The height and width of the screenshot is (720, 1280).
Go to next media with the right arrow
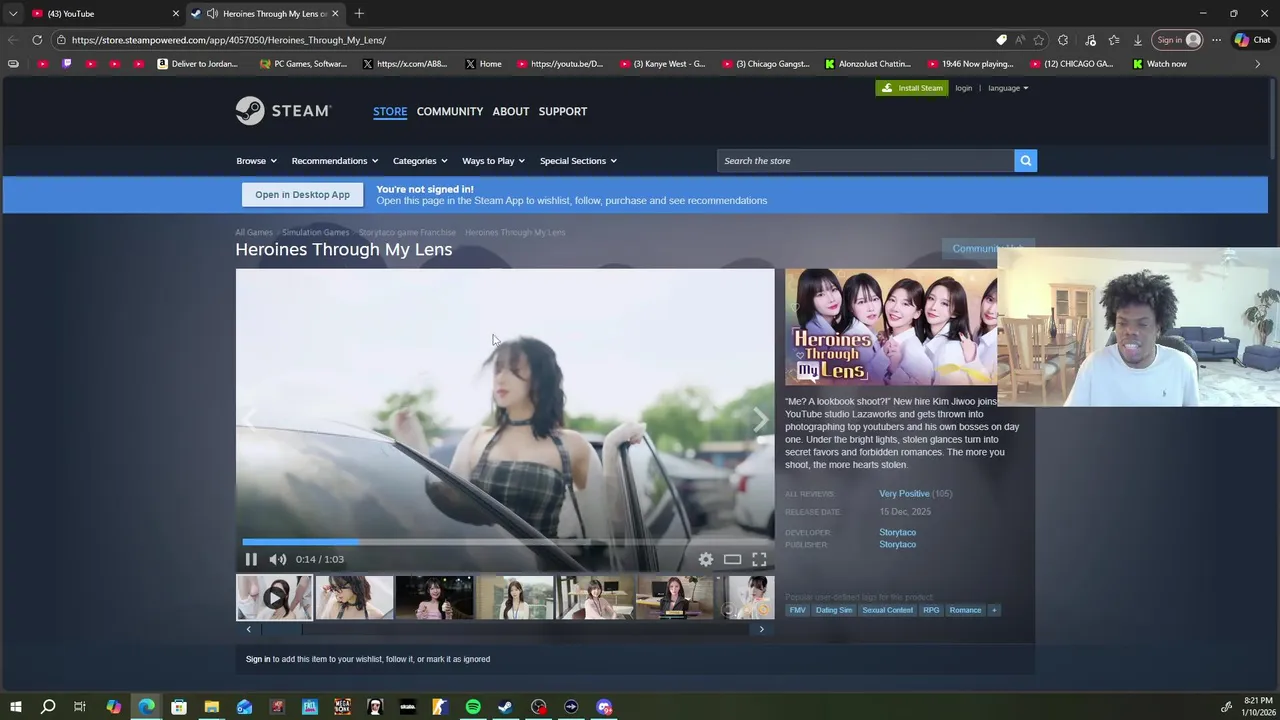760,420
